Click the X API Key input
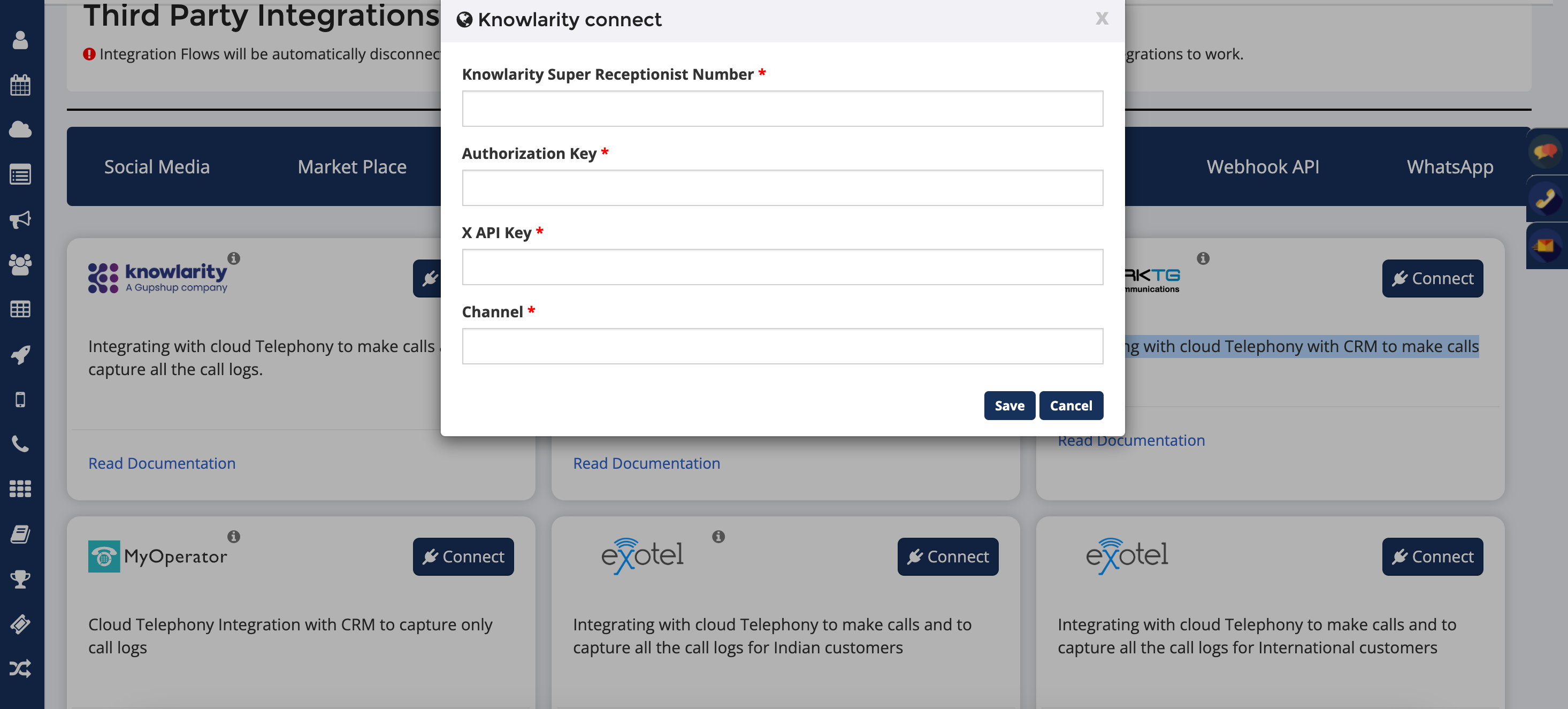This screenshot has width=1568, height=709. click(782, 267)
